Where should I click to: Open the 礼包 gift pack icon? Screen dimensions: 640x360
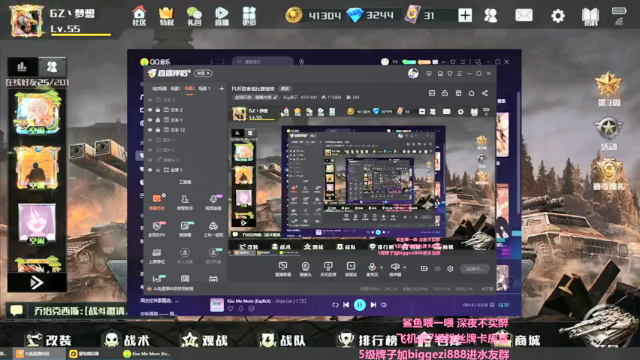[x=194, y=16]
